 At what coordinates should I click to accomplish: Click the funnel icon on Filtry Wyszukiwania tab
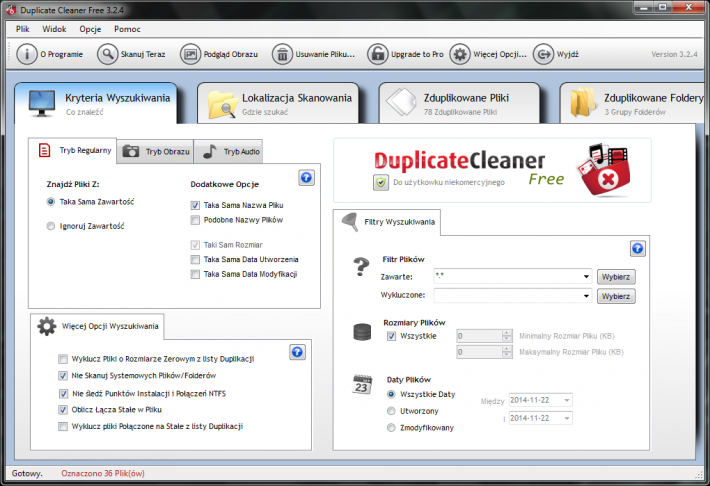click(350, 222)
